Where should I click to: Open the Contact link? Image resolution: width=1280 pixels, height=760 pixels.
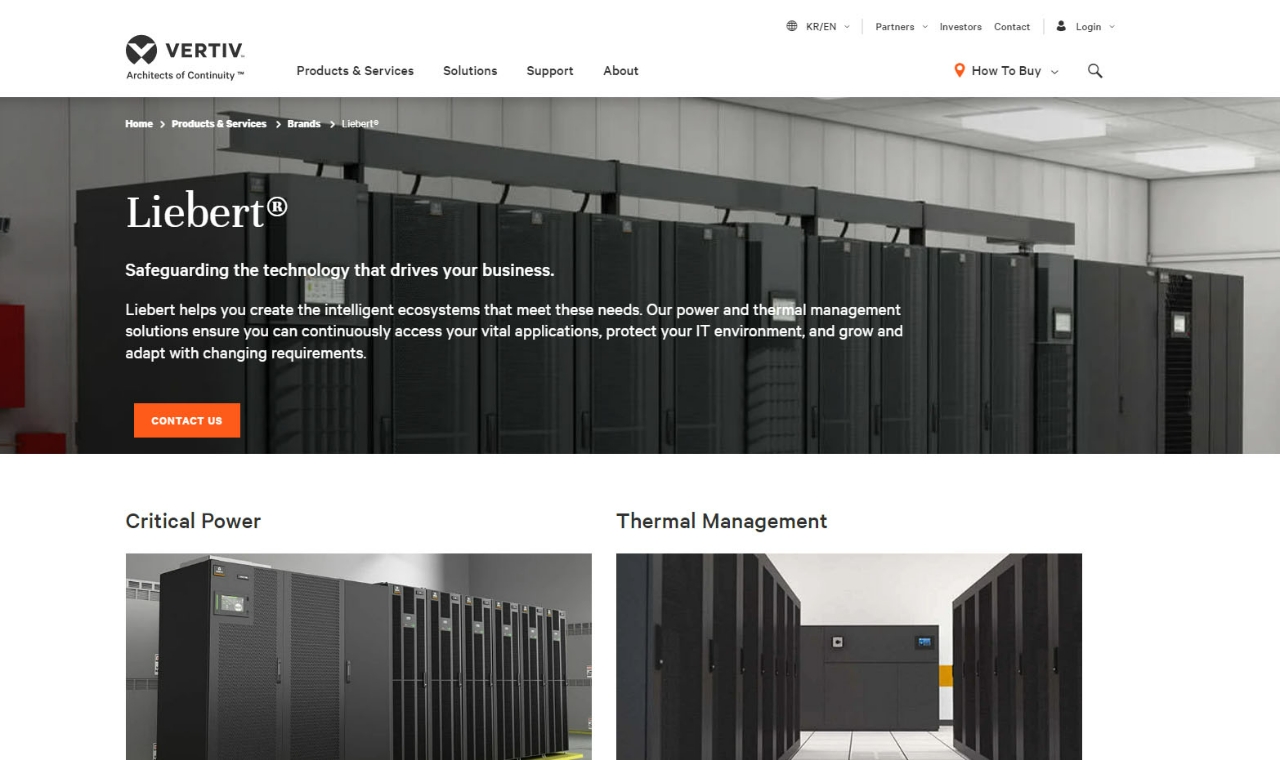click(x=1012, y=27)
